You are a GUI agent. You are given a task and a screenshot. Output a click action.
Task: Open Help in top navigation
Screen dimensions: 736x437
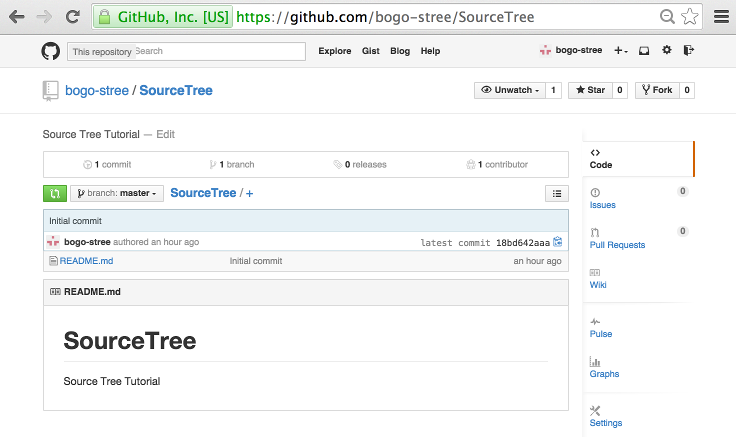(430, 51)
